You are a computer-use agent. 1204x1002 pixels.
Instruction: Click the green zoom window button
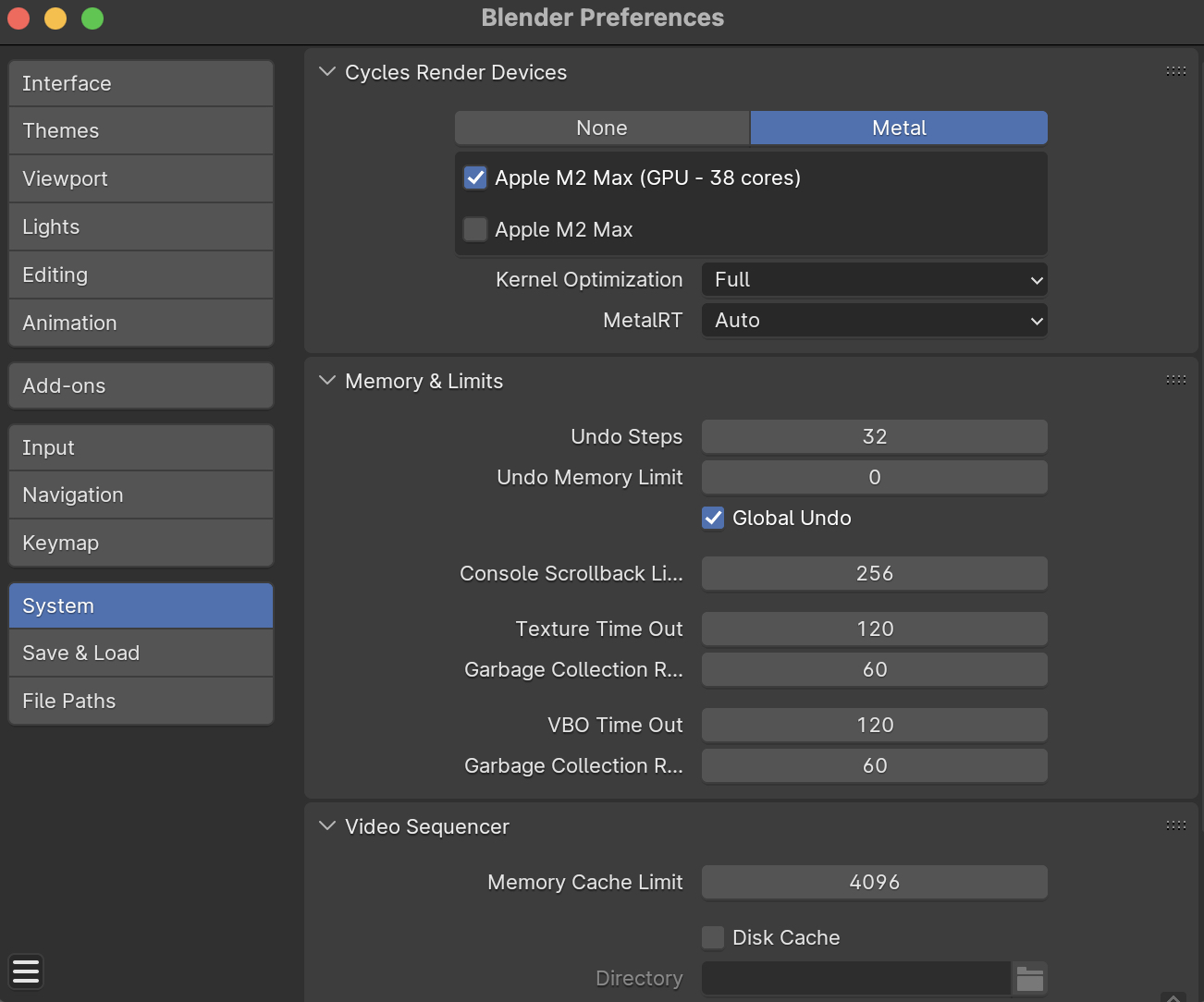point(92,18)
